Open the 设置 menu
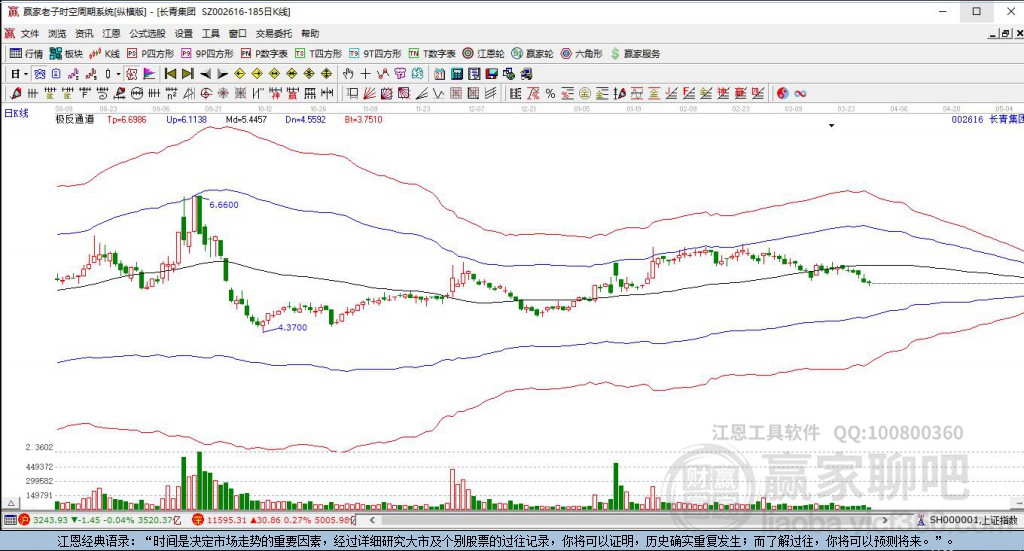The image size is (1024, 551). click(184, 33)
